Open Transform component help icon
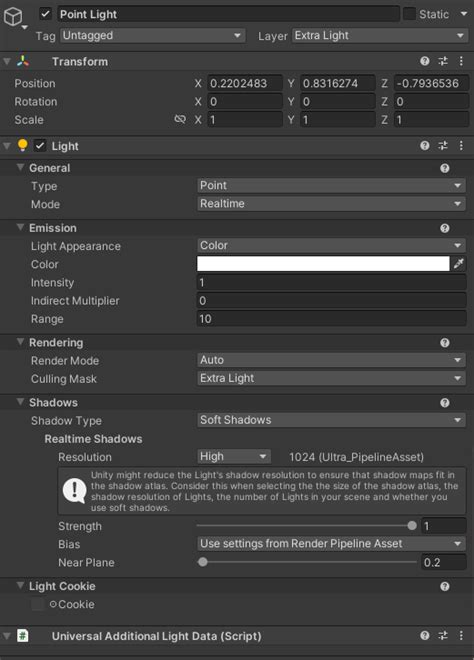 [425, 61]
